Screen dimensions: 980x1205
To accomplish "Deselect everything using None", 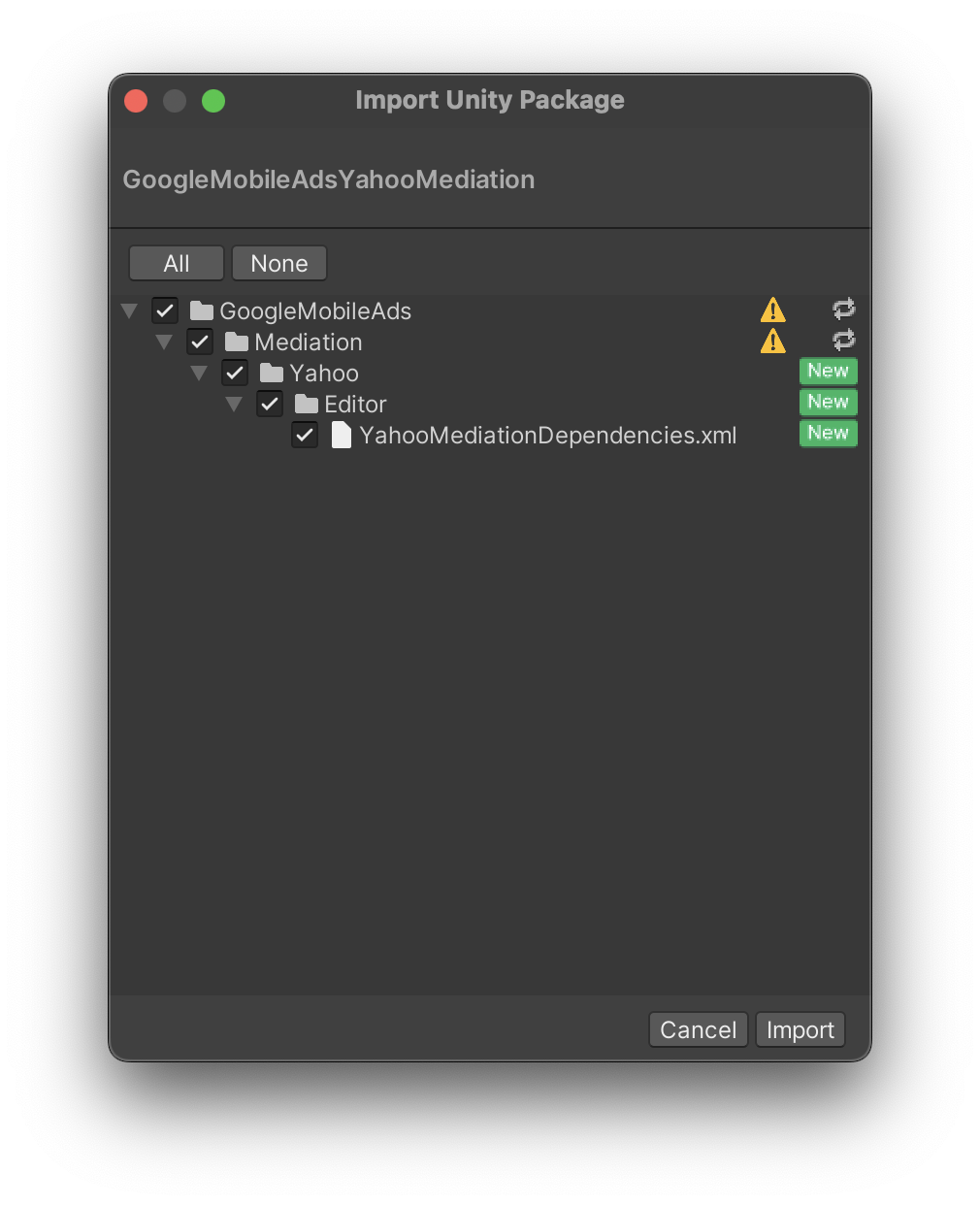I will 279,263.
